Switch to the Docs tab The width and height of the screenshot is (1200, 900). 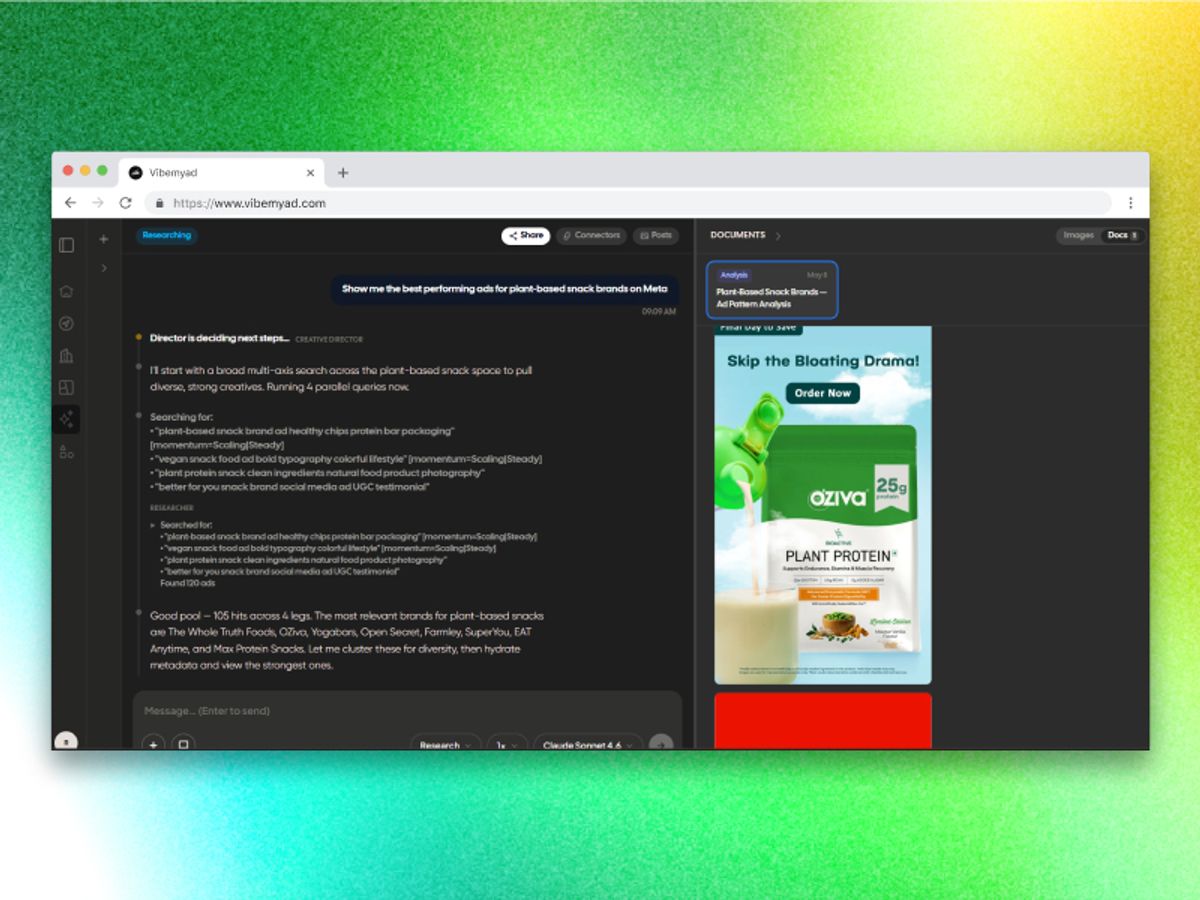1123,236
